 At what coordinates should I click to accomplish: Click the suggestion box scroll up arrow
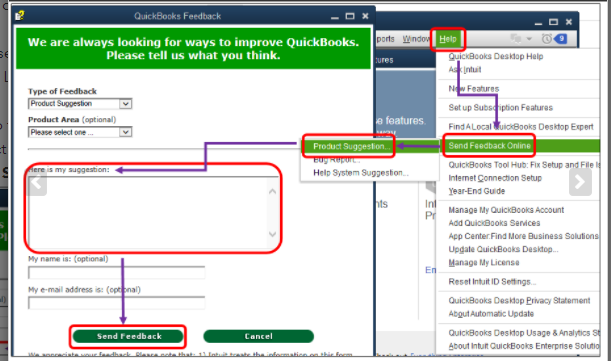click(272, 191)
